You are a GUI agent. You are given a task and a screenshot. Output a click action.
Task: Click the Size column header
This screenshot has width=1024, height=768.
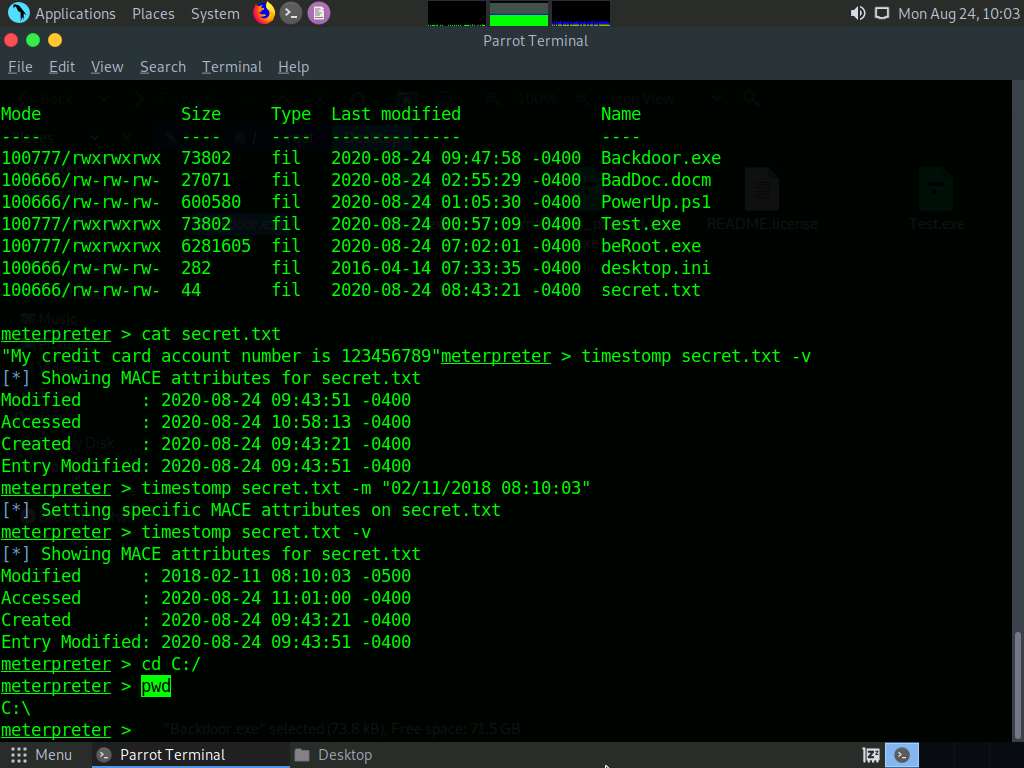click(x=200, y=114)
